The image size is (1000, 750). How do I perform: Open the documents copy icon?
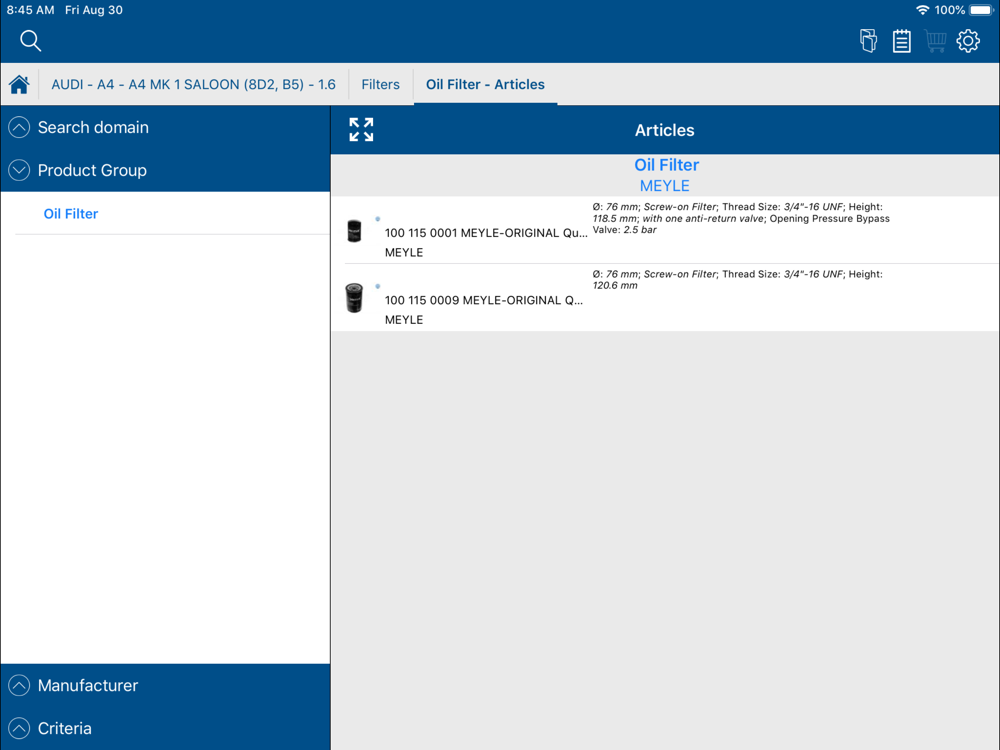pyautogui.click(x=868, y=41)
